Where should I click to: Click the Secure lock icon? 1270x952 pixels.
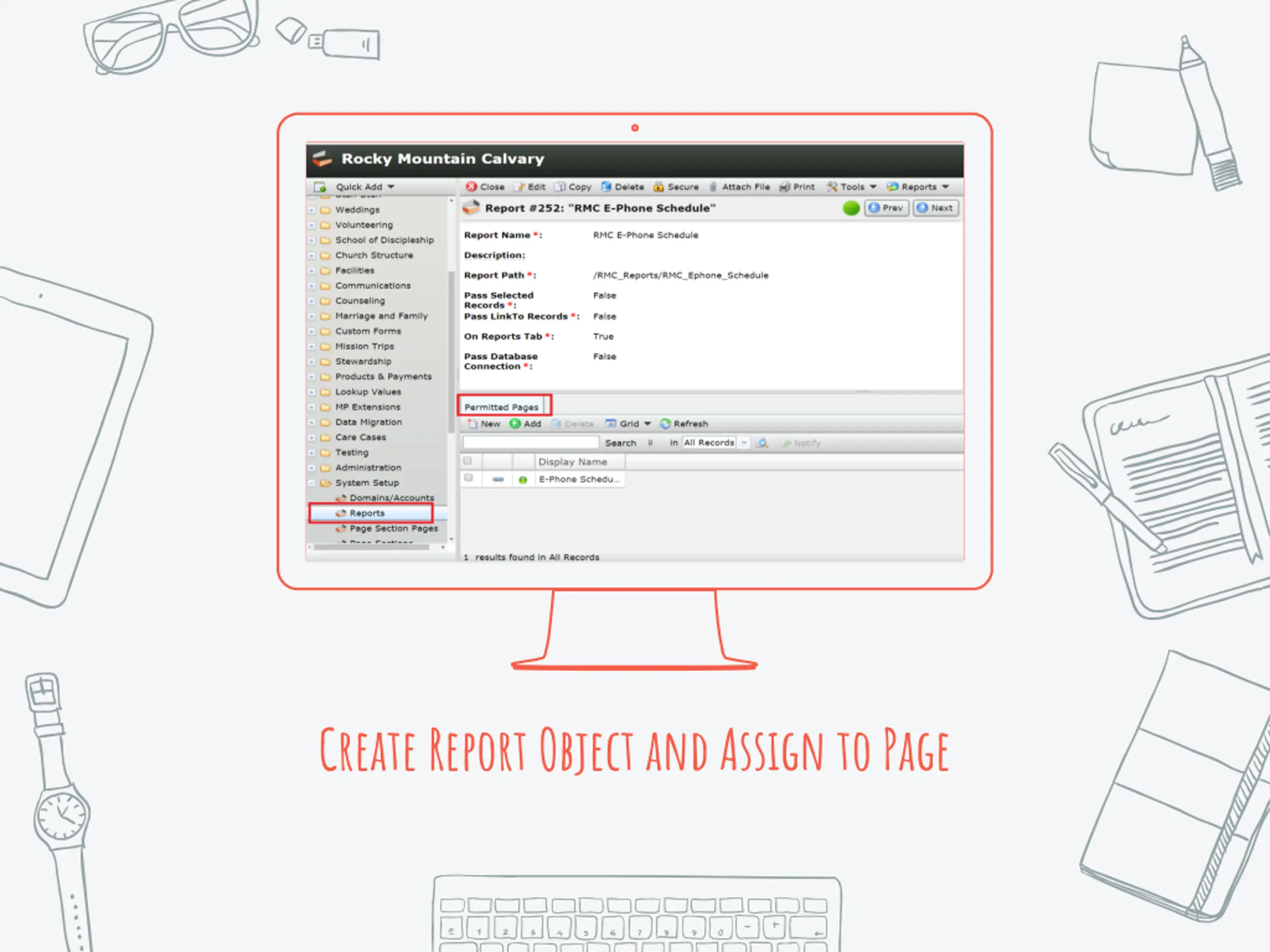click(658, 186)
